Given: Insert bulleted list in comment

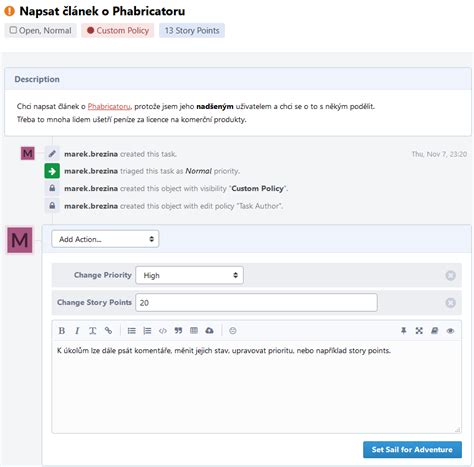Looking at the screenshot, I should pyautogui.click(x=132, y=331).
